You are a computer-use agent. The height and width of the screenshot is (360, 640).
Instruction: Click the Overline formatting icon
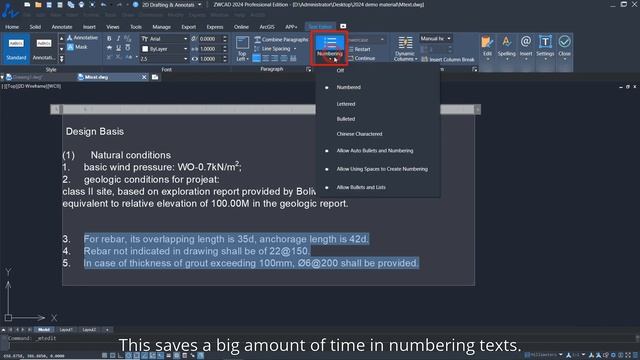pyautogui.click(x=128, y=48)
